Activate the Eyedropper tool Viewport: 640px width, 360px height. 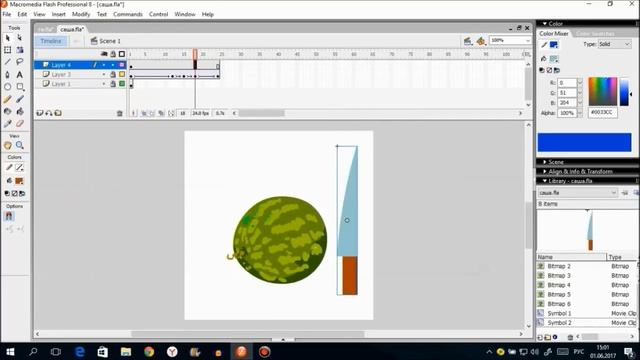tap(8, 124)
